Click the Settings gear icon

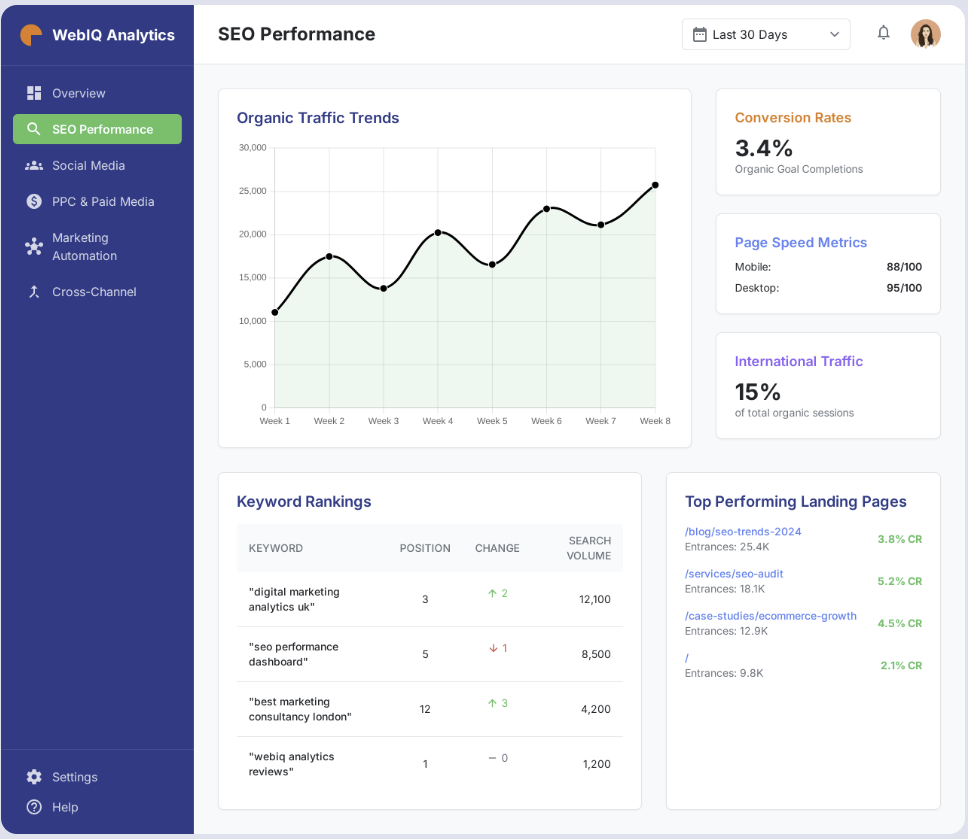[x=34, y=777]
